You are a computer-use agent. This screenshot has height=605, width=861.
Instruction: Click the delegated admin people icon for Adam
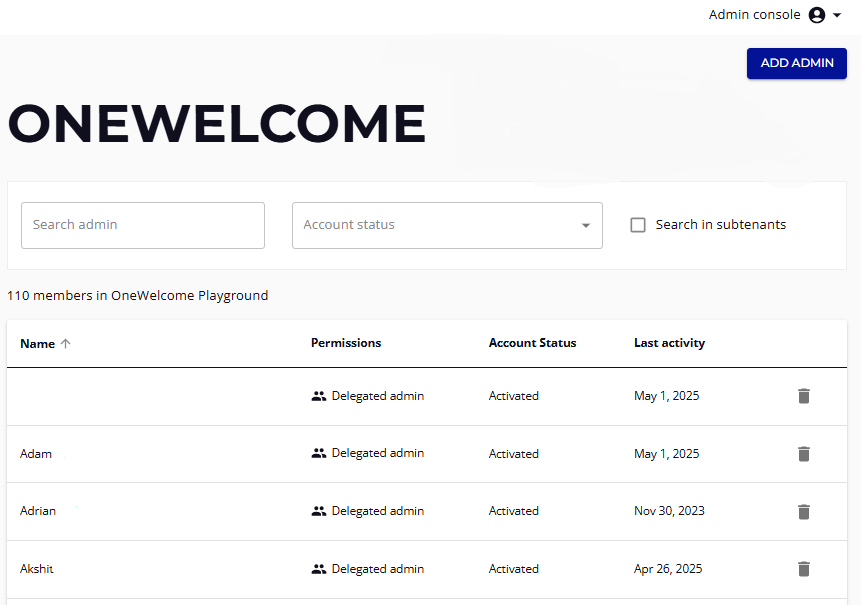[319, 453]
